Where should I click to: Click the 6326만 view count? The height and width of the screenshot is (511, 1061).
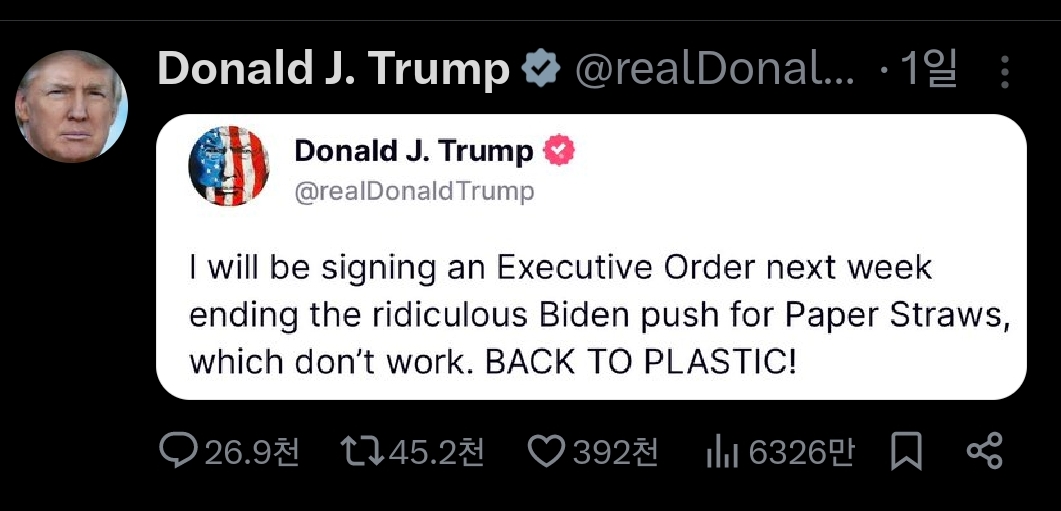tap(801, 452)
